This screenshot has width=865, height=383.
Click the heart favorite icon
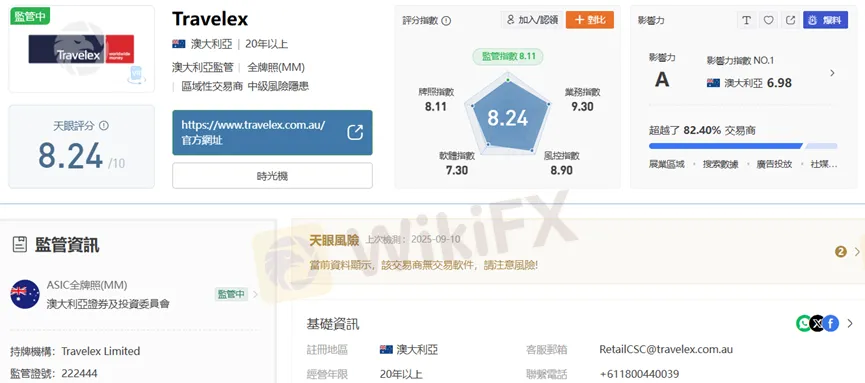(x=768, y=20)
